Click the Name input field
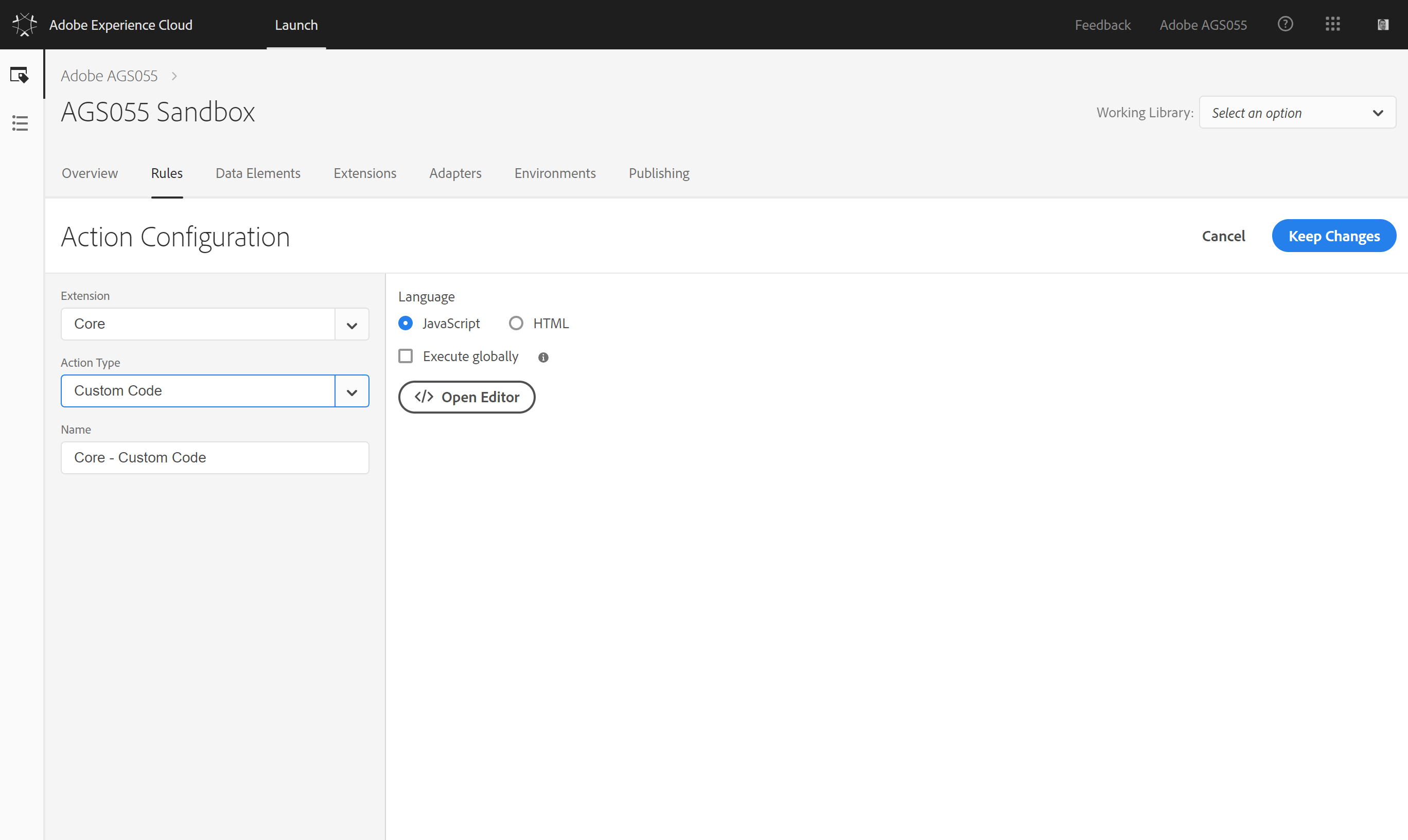1408x840 pixels. [215, 457]
